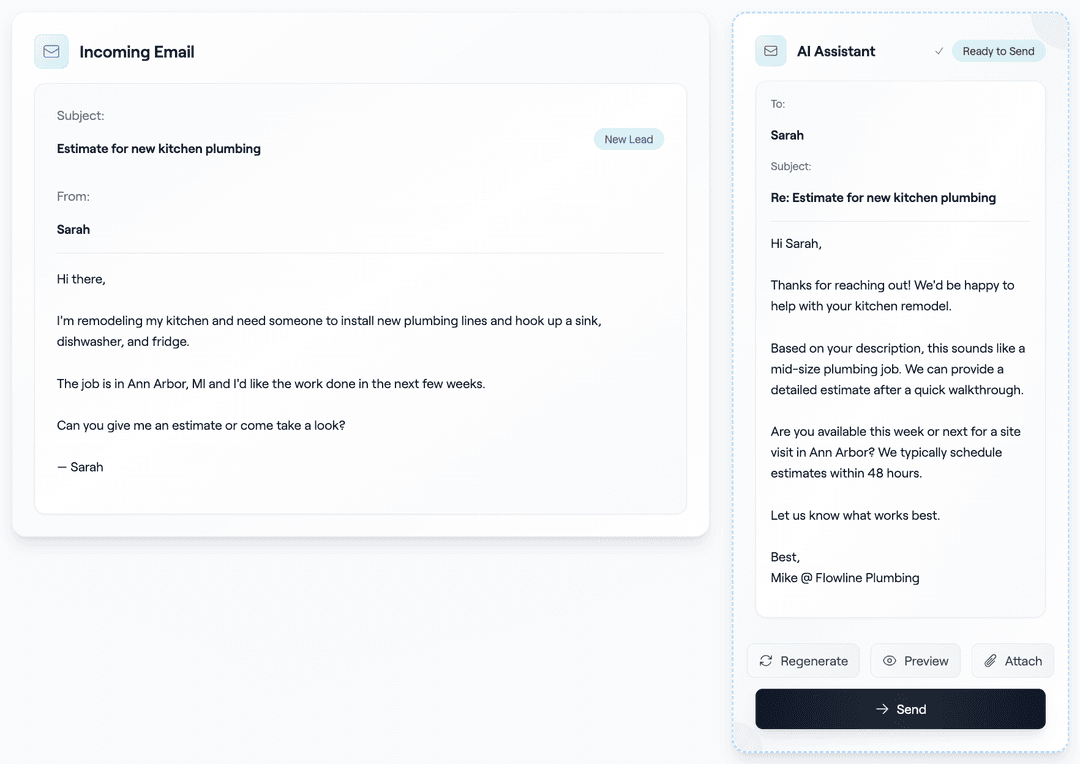Expand the draft message body area
The width and height of the screenshot is (1080, 764).
click(899, 410)
